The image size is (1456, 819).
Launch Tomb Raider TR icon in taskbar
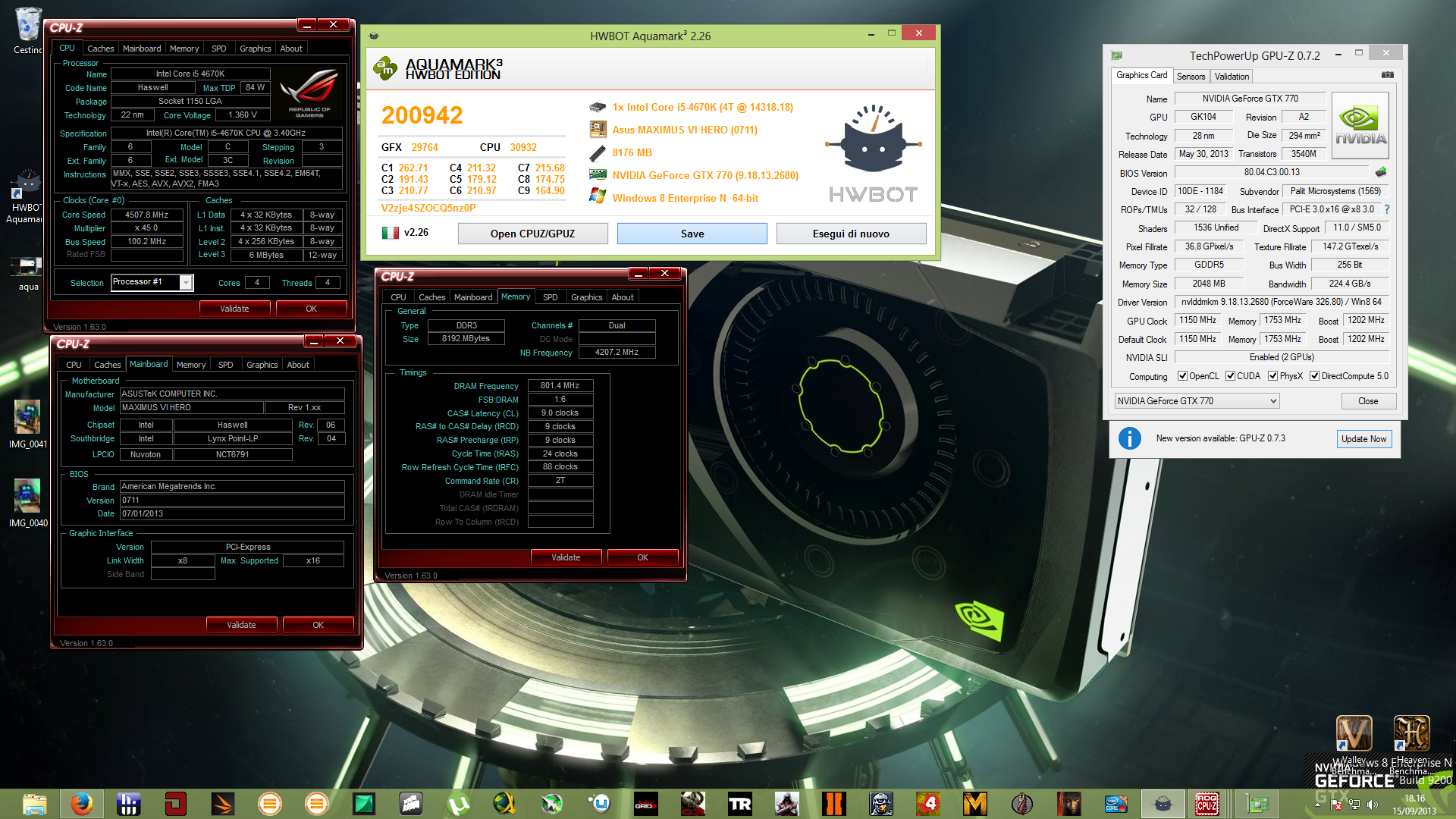pyautogui.click(x=739, y=804)
